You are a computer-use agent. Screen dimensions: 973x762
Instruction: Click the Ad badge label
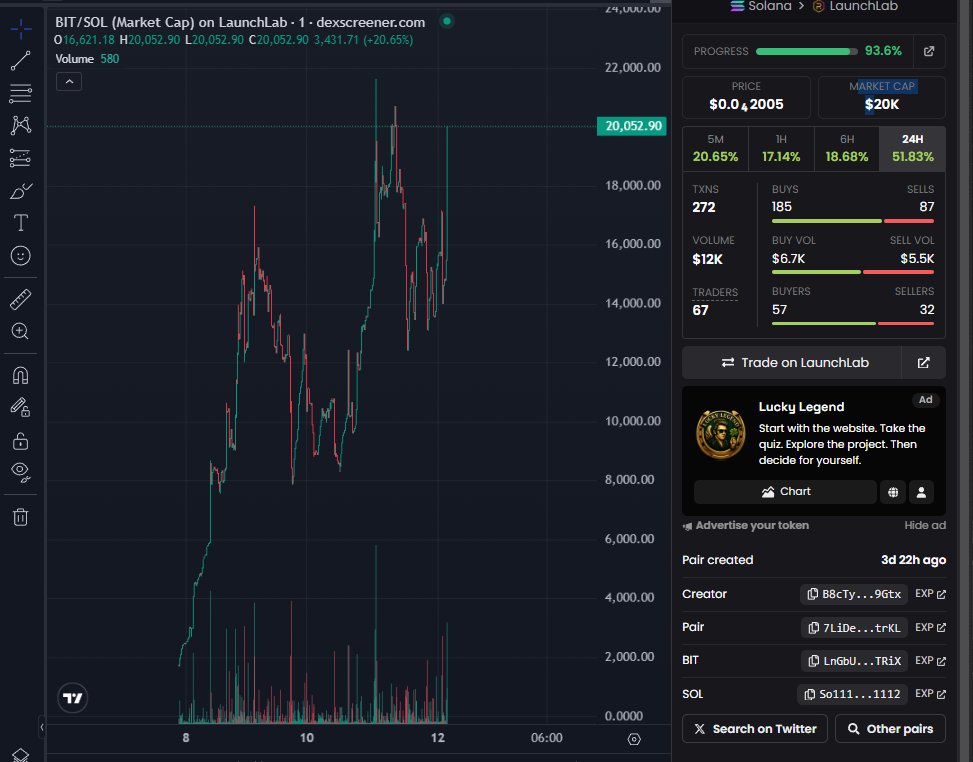[925, 400]
